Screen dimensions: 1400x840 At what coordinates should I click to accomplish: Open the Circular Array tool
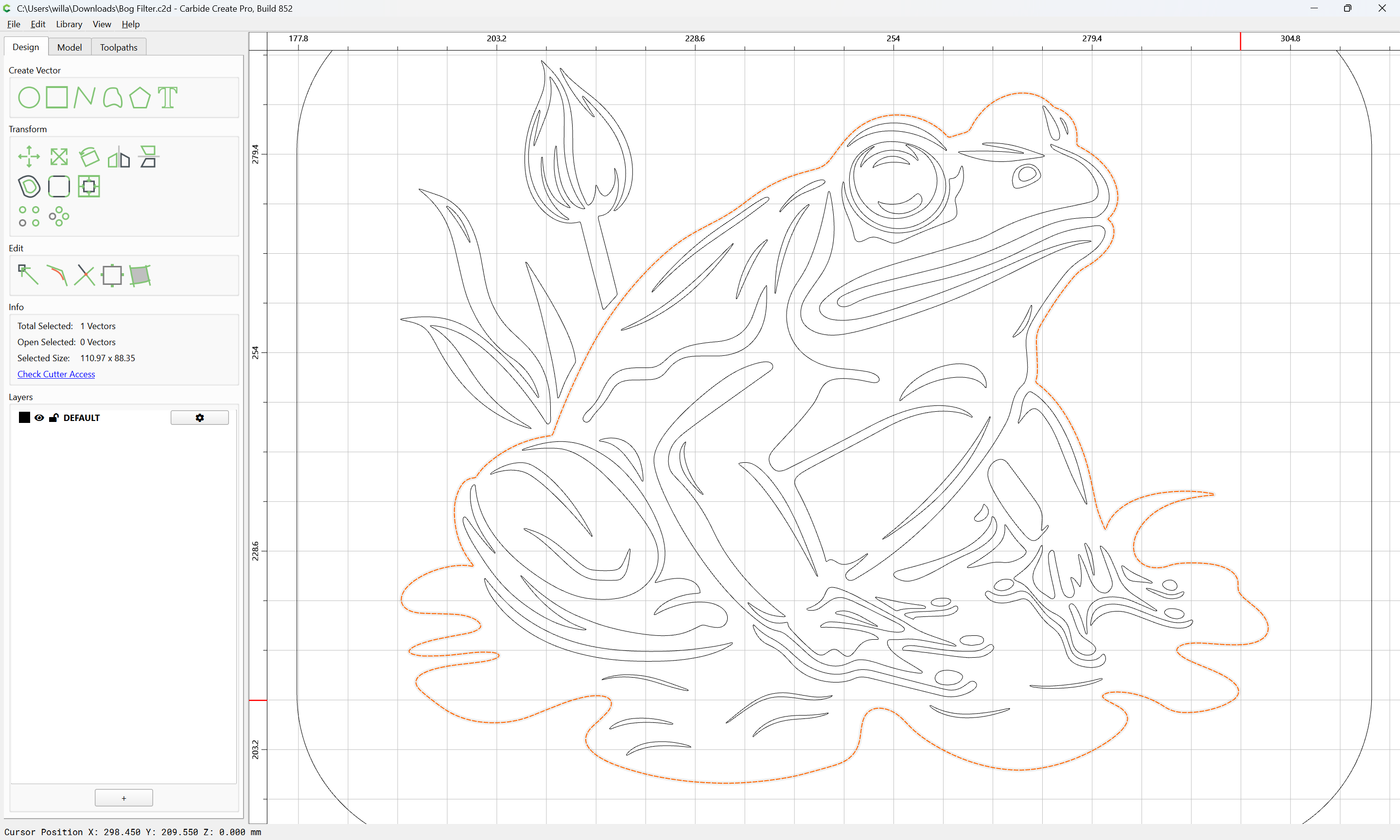59,216
